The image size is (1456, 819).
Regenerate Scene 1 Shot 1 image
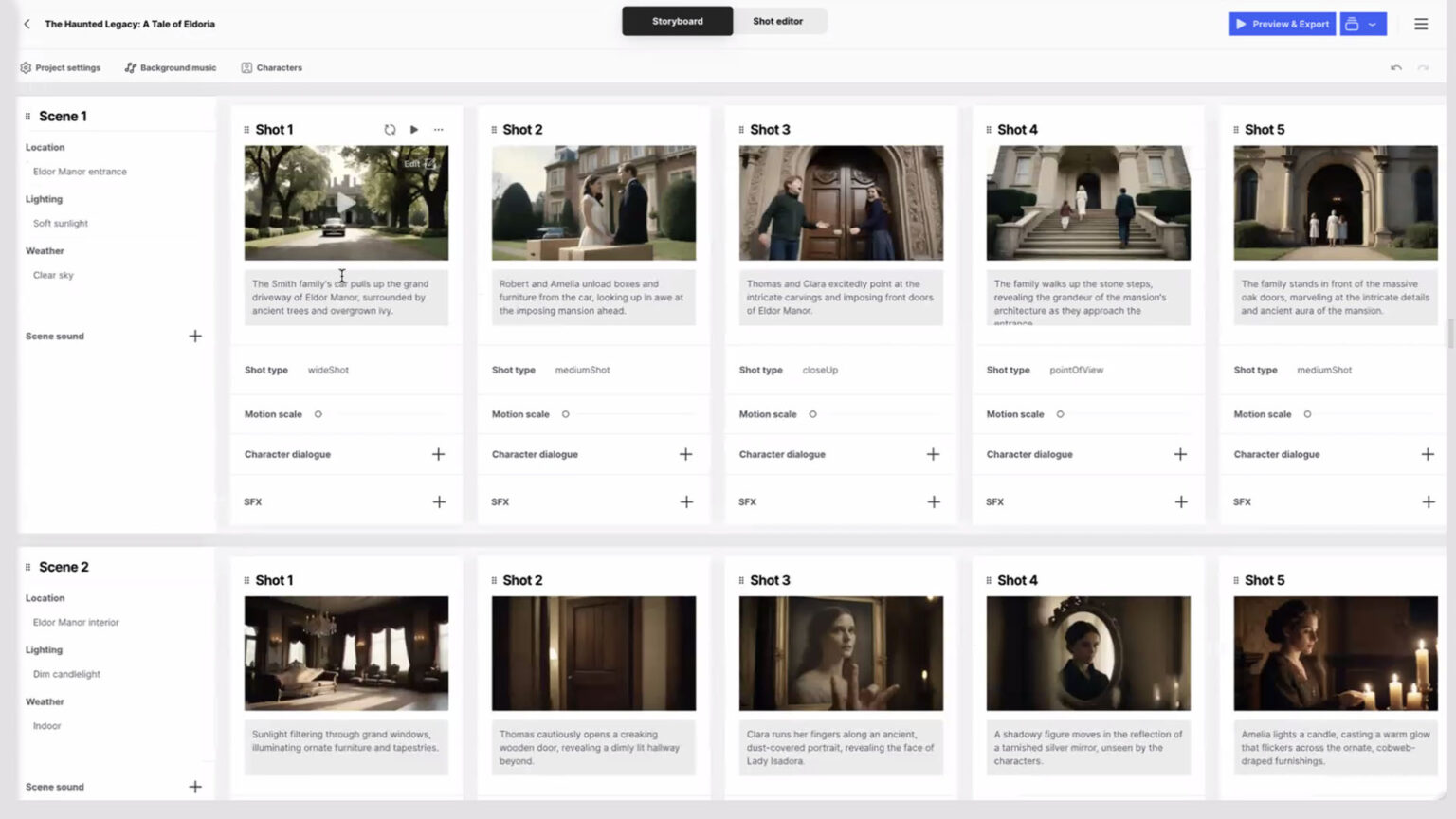(390, 130)
